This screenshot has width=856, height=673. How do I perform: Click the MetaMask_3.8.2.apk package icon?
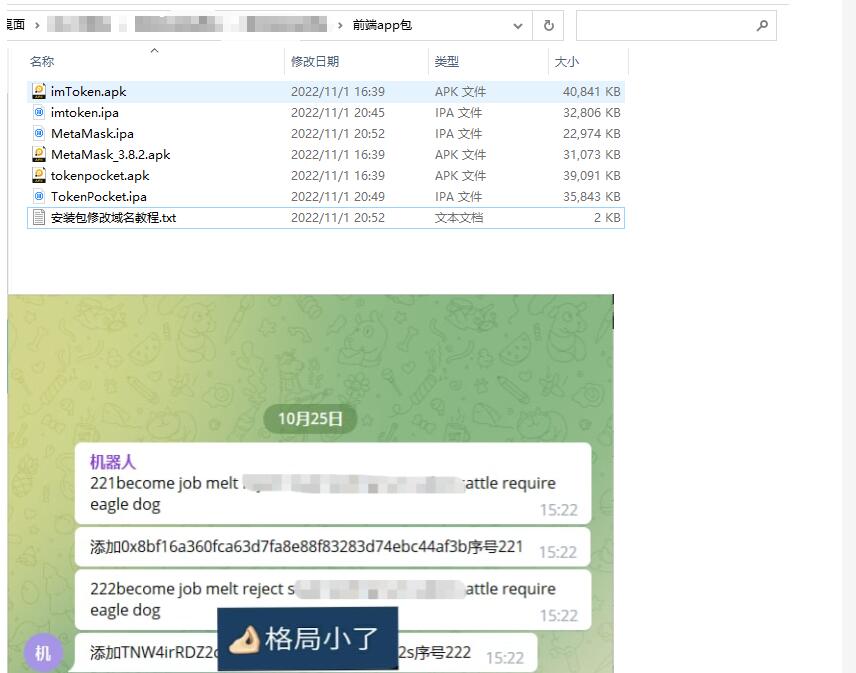[x=40, y=154]
